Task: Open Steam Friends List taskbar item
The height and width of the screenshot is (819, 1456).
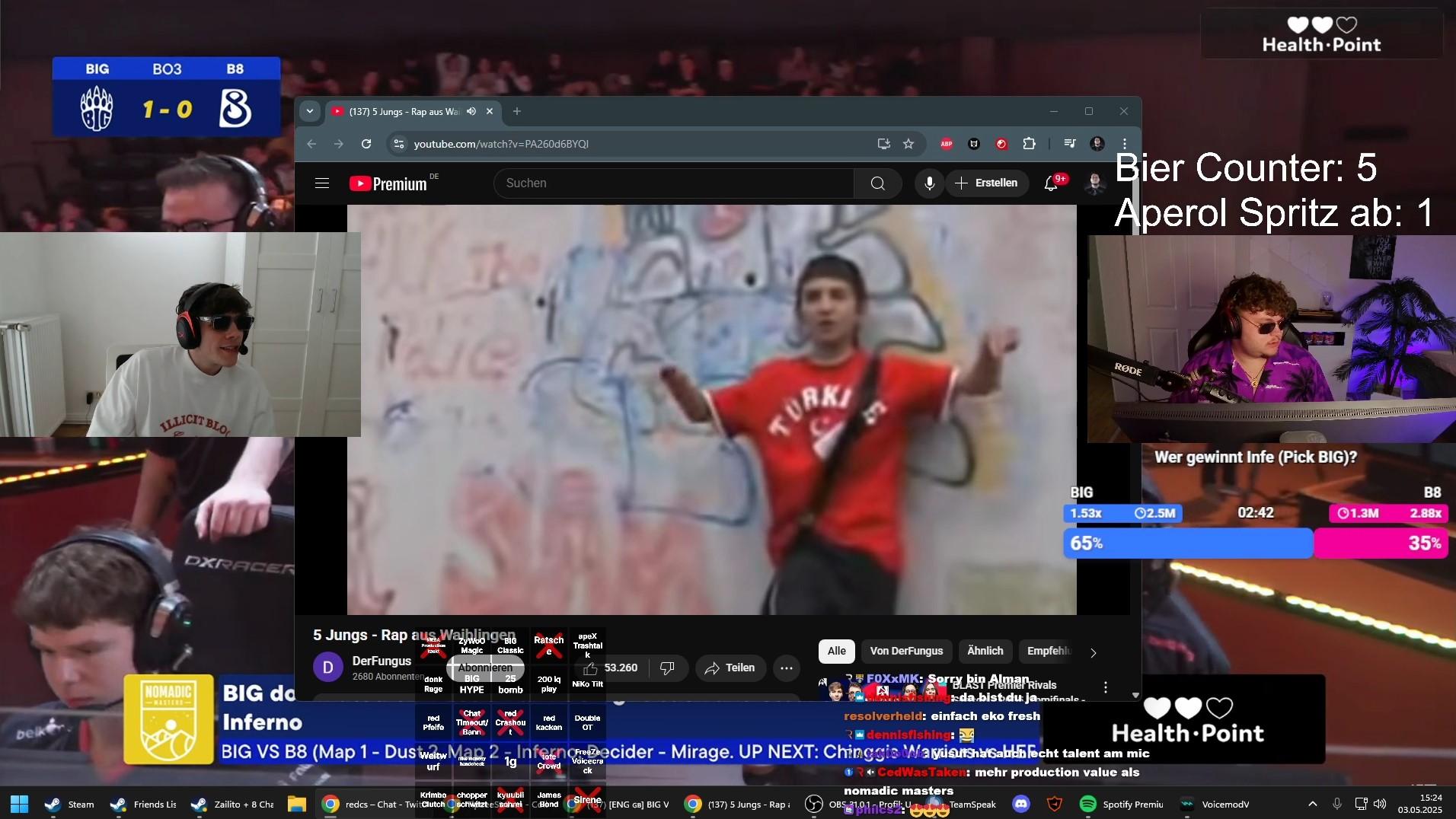Action: (x=143, y=804)
